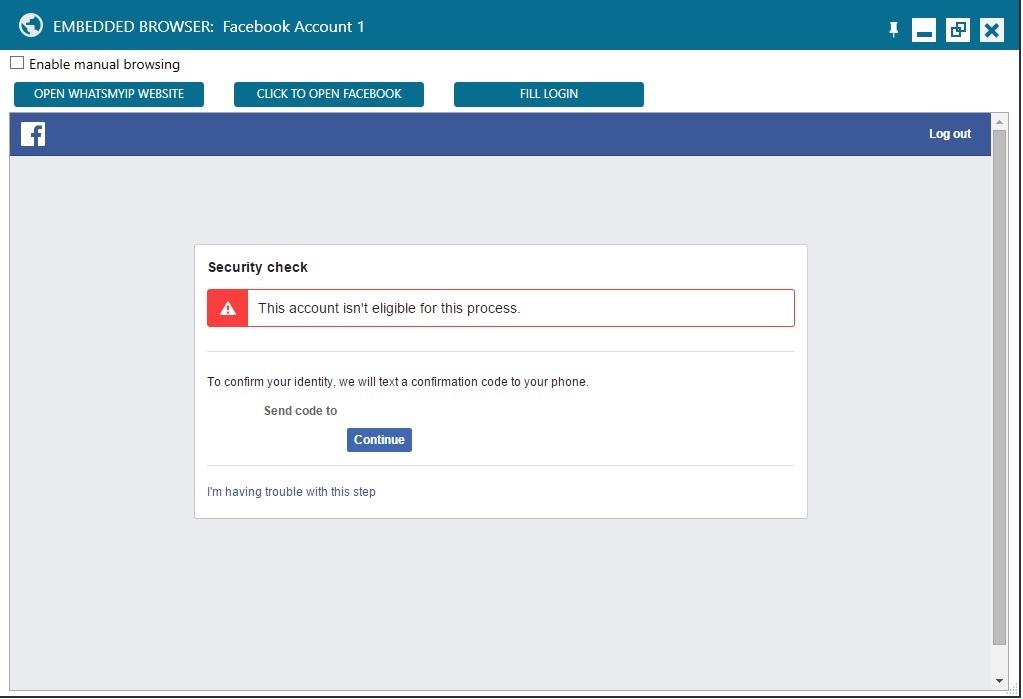Screen dimensions: 1023x699
Task: Click to open Facebook button
Action: click(x=329, y=94)
